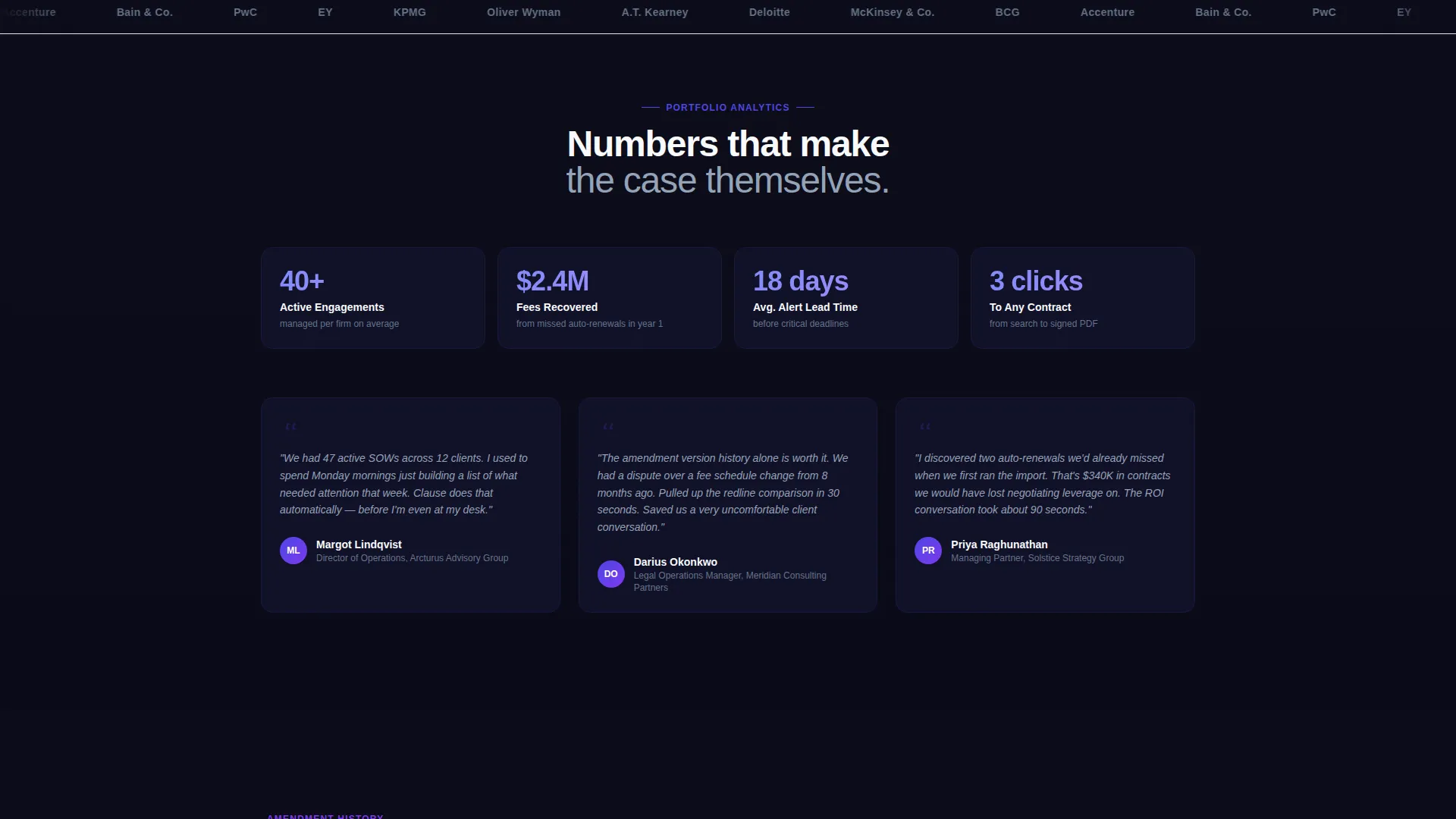Viewport: 1456px width, 819px height.
Task: Click the ML avatar for Margot Lindqvist
Action: point(293,551)
